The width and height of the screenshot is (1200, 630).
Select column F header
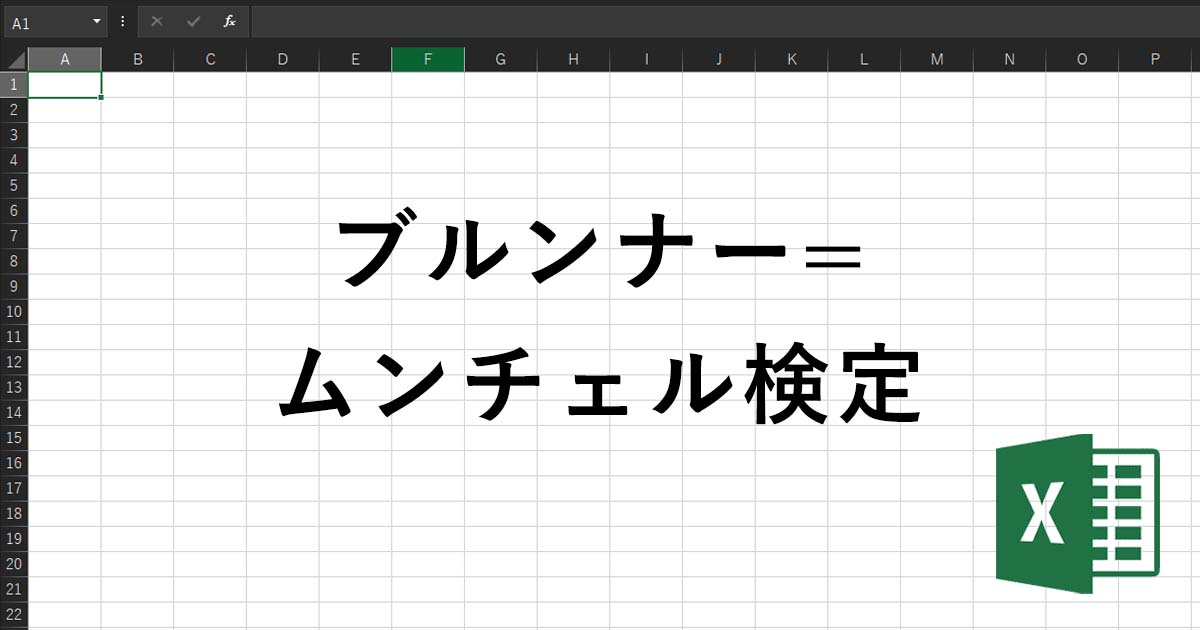point(428,60)
